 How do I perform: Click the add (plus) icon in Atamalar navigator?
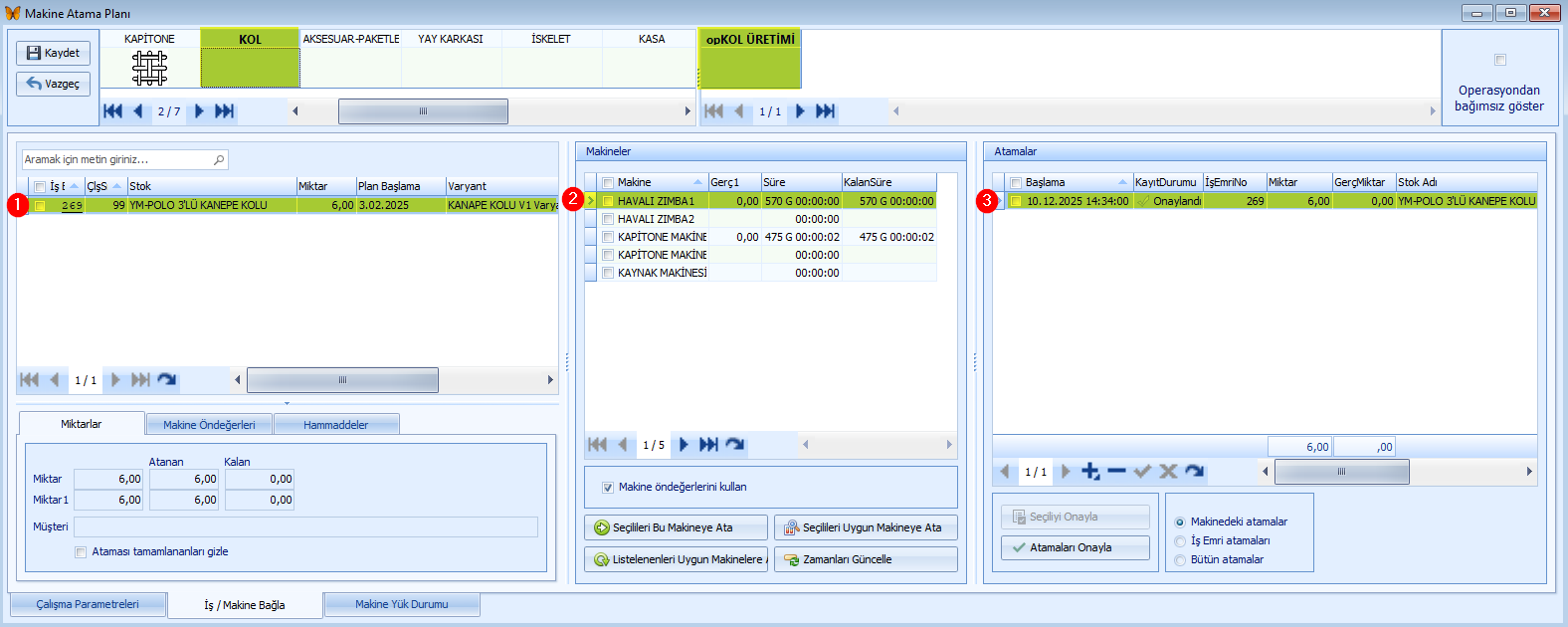[1090, 471]
